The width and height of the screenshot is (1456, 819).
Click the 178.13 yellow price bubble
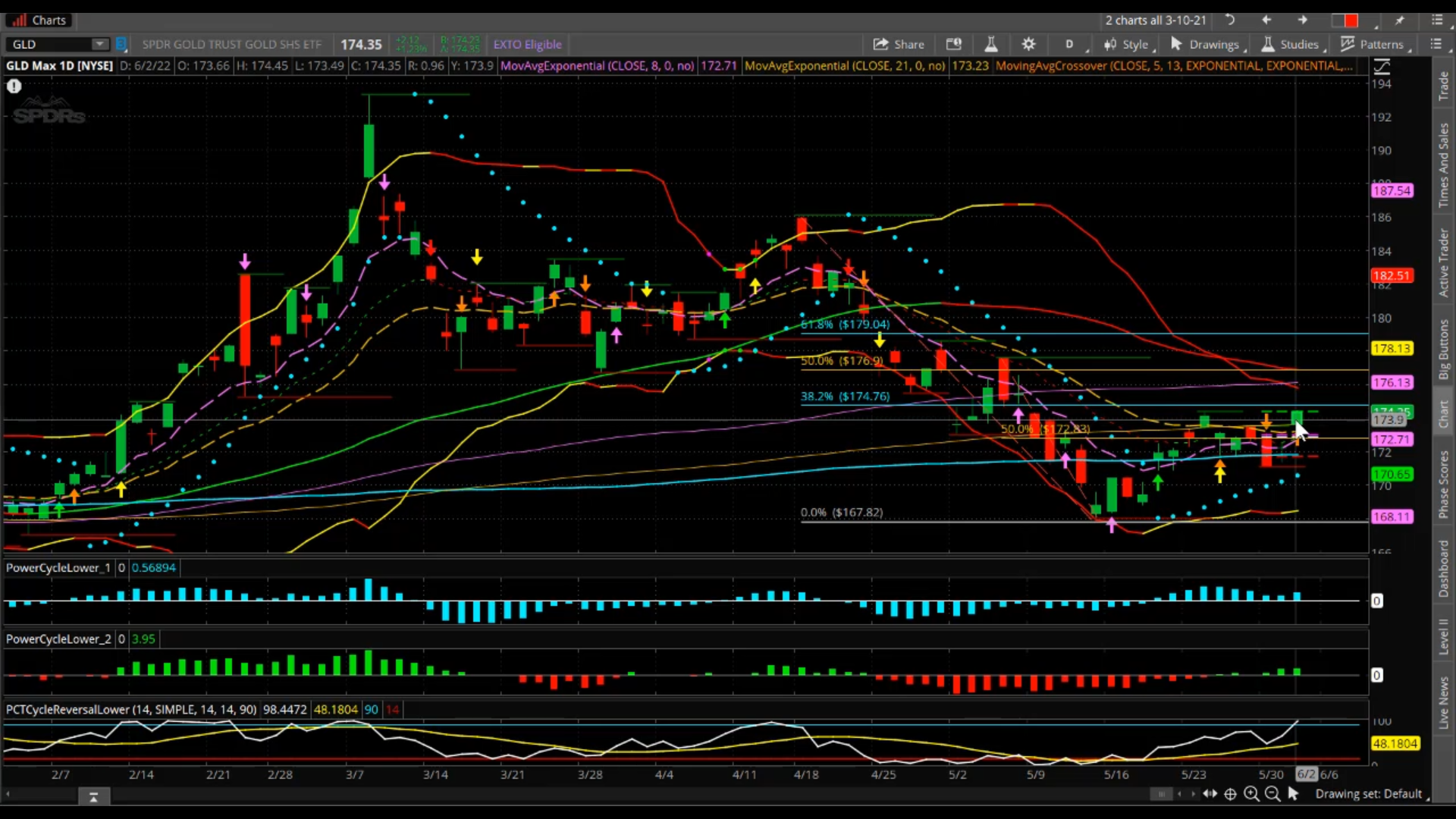[x=1392, y=349]
